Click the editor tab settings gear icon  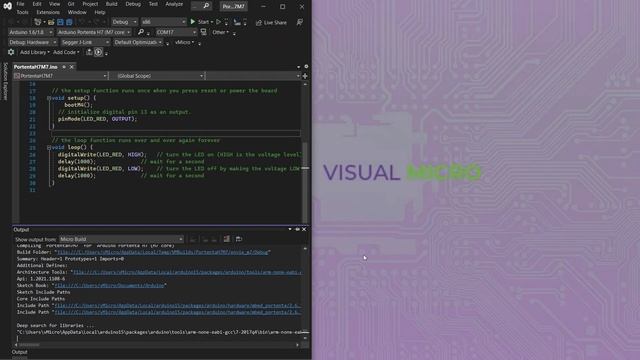click(x=306, y=67)
